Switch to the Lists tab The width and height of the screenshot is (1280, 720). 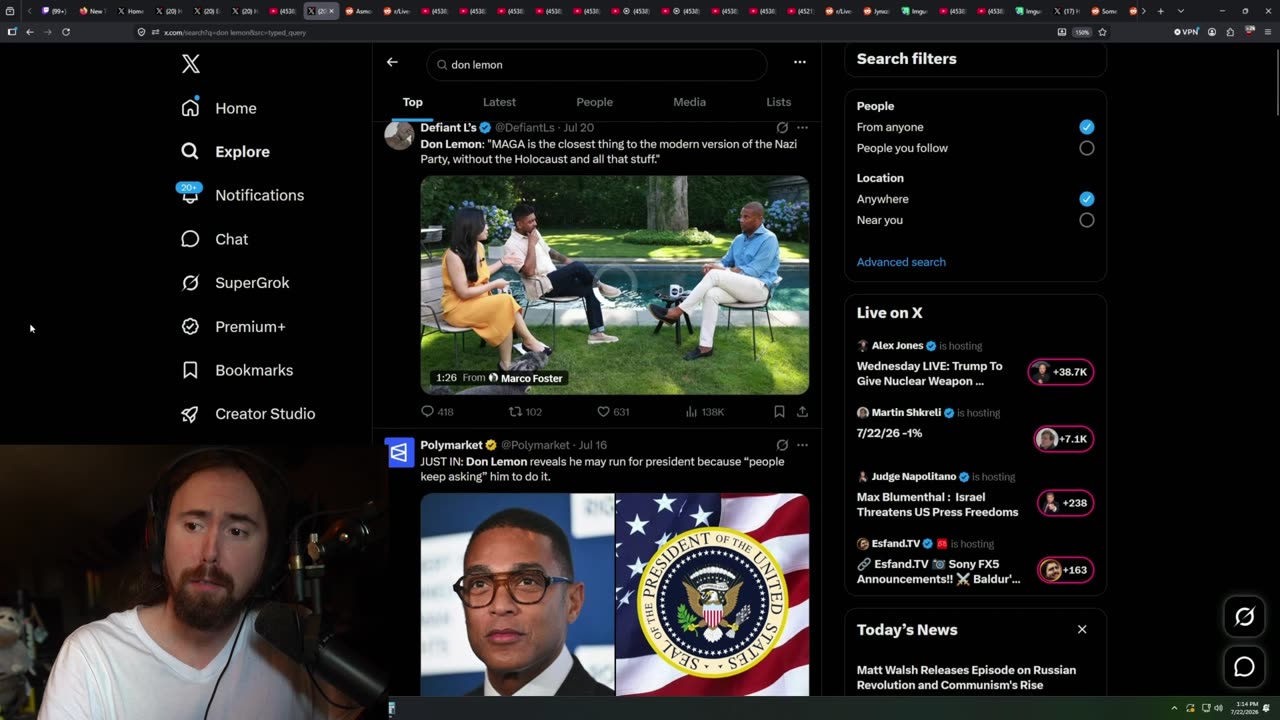click(x=778, y=102)
